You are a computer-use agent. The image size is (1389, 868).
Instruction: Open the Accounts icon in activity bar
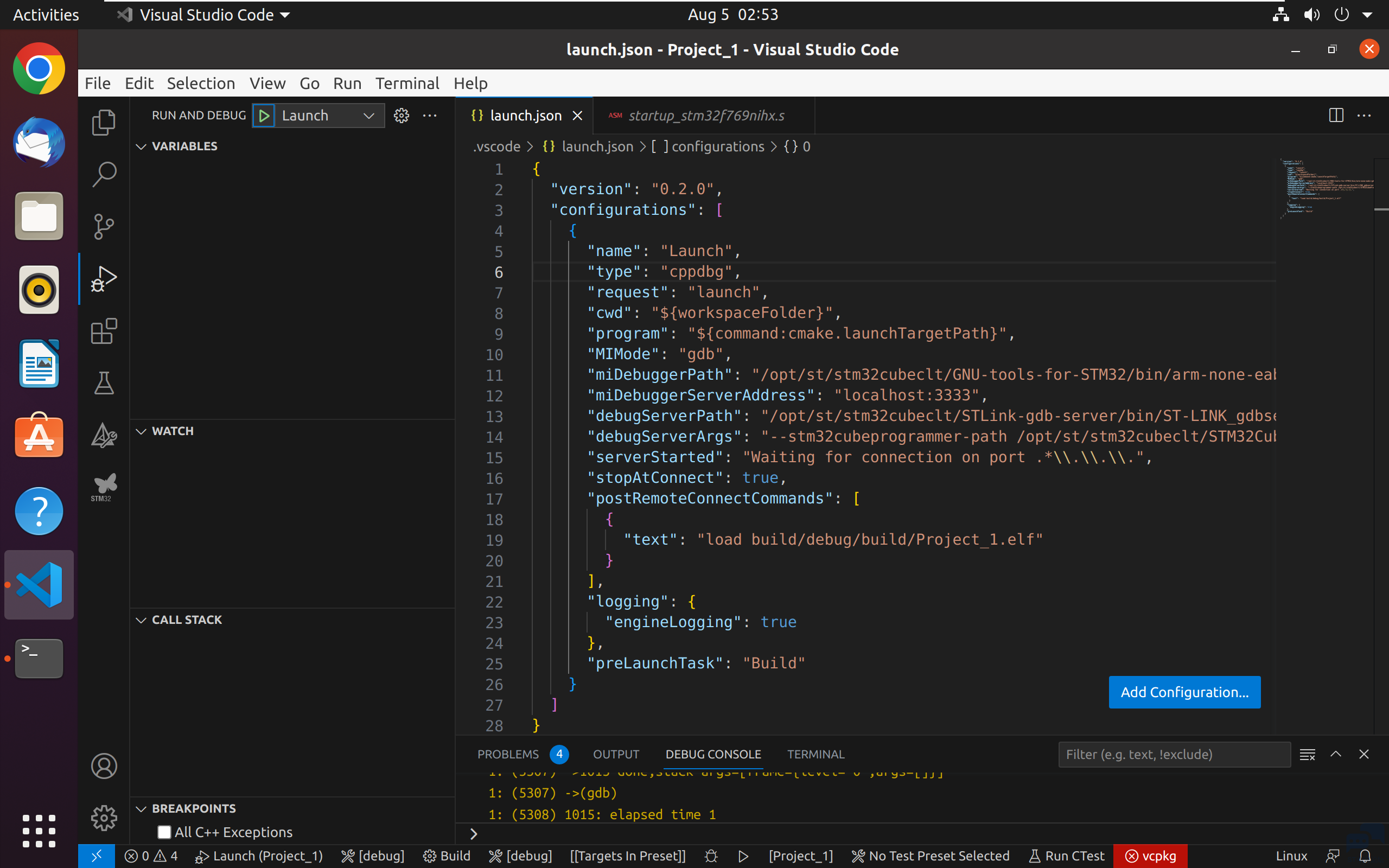pyautogui.click(x=104, y=767)
